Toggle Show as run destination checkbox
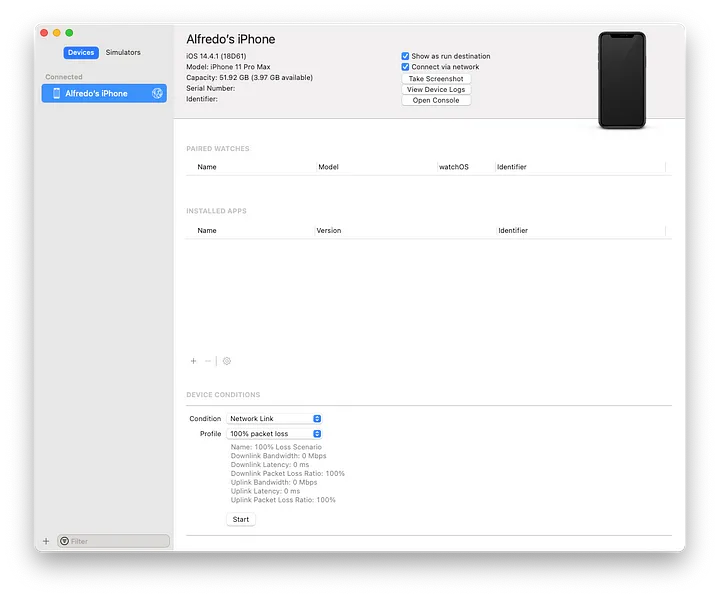This screenshot has height=598, width=720. [405, 56]
